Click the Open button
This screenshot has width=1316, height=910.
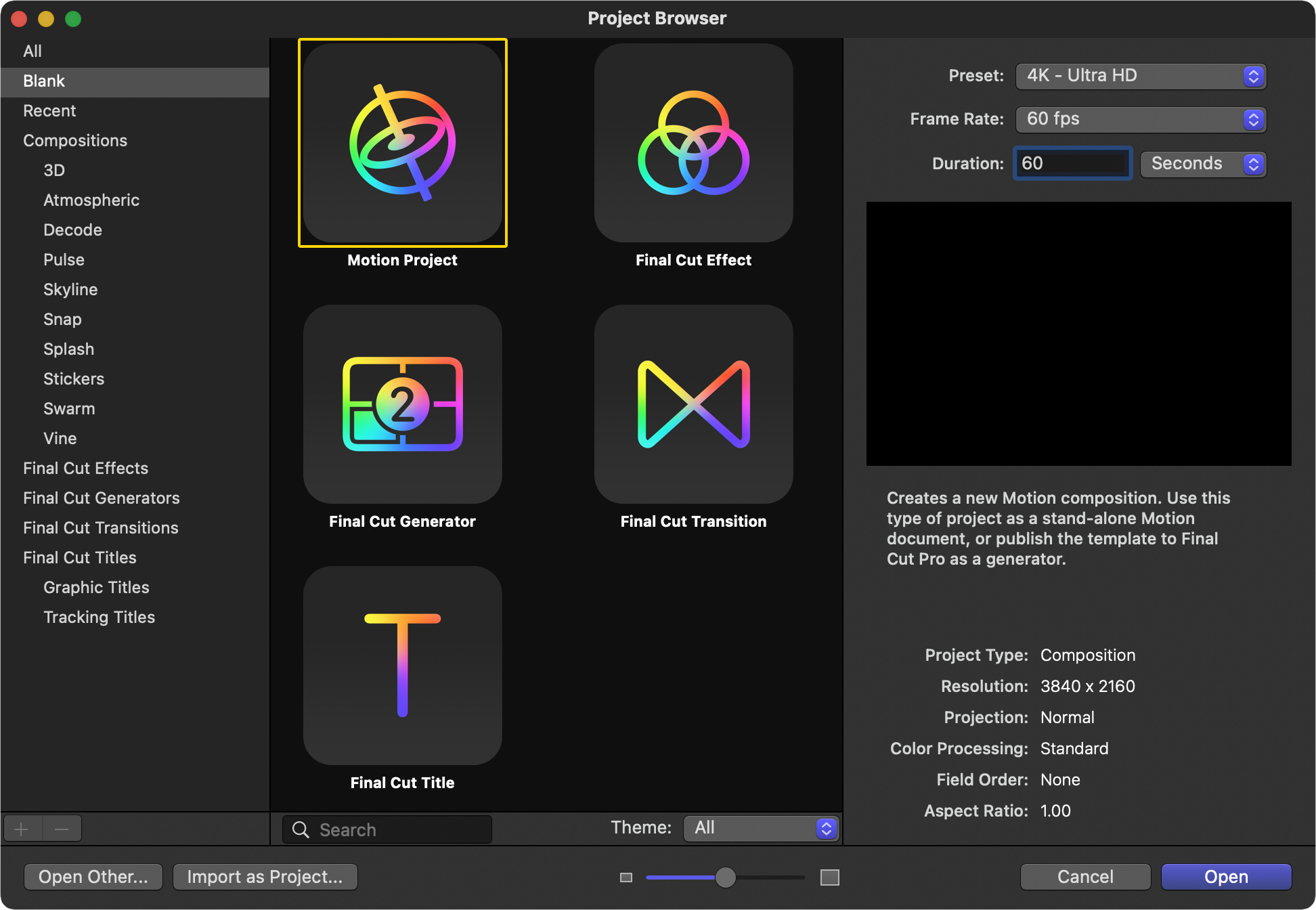click(x=1226, y=877)
